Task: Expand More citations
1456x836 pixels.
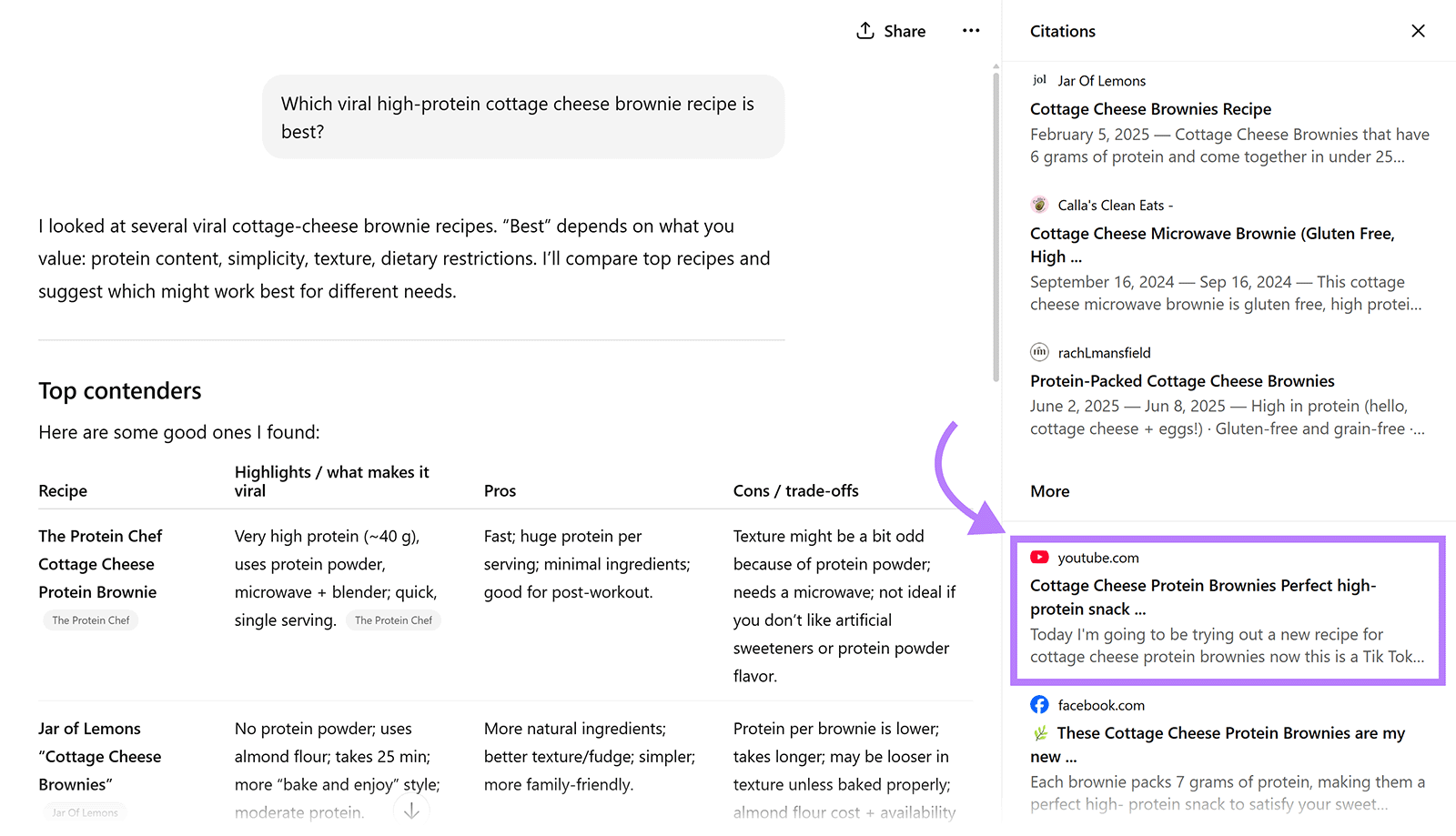Action: pos(1049,490)
